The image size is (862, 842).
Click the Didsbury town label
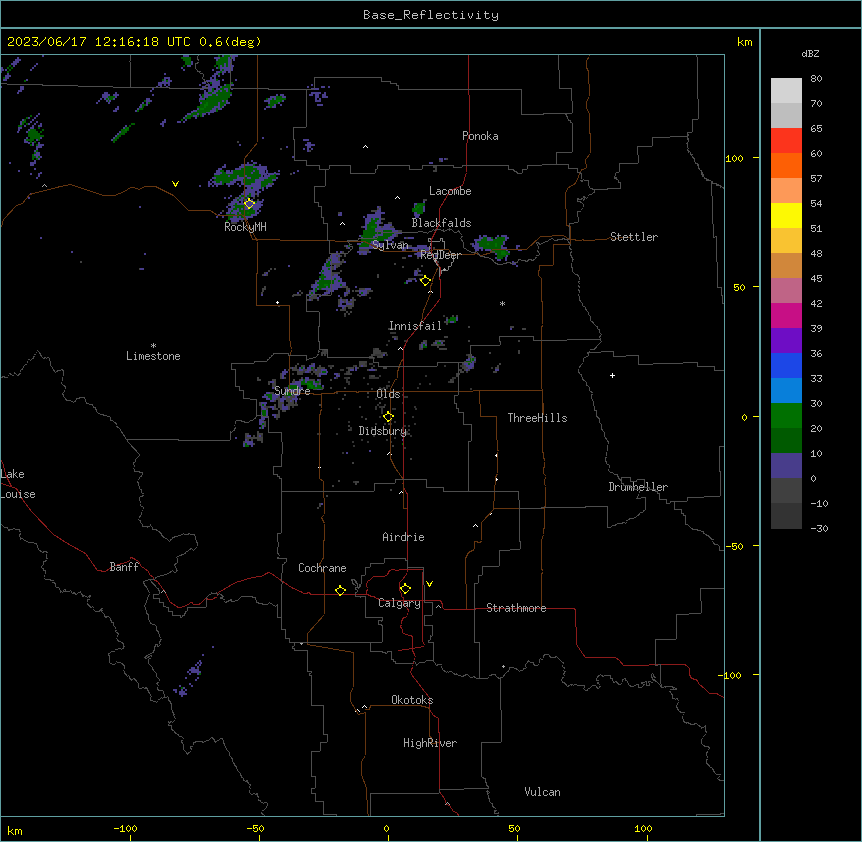pyautogui.click(x=383, y=431)
